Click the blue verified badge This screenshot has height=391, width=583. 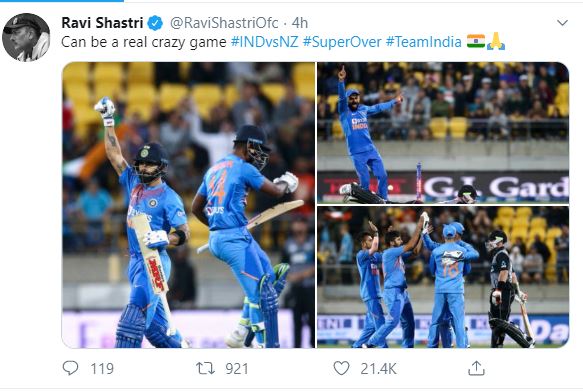pos(155,23)
